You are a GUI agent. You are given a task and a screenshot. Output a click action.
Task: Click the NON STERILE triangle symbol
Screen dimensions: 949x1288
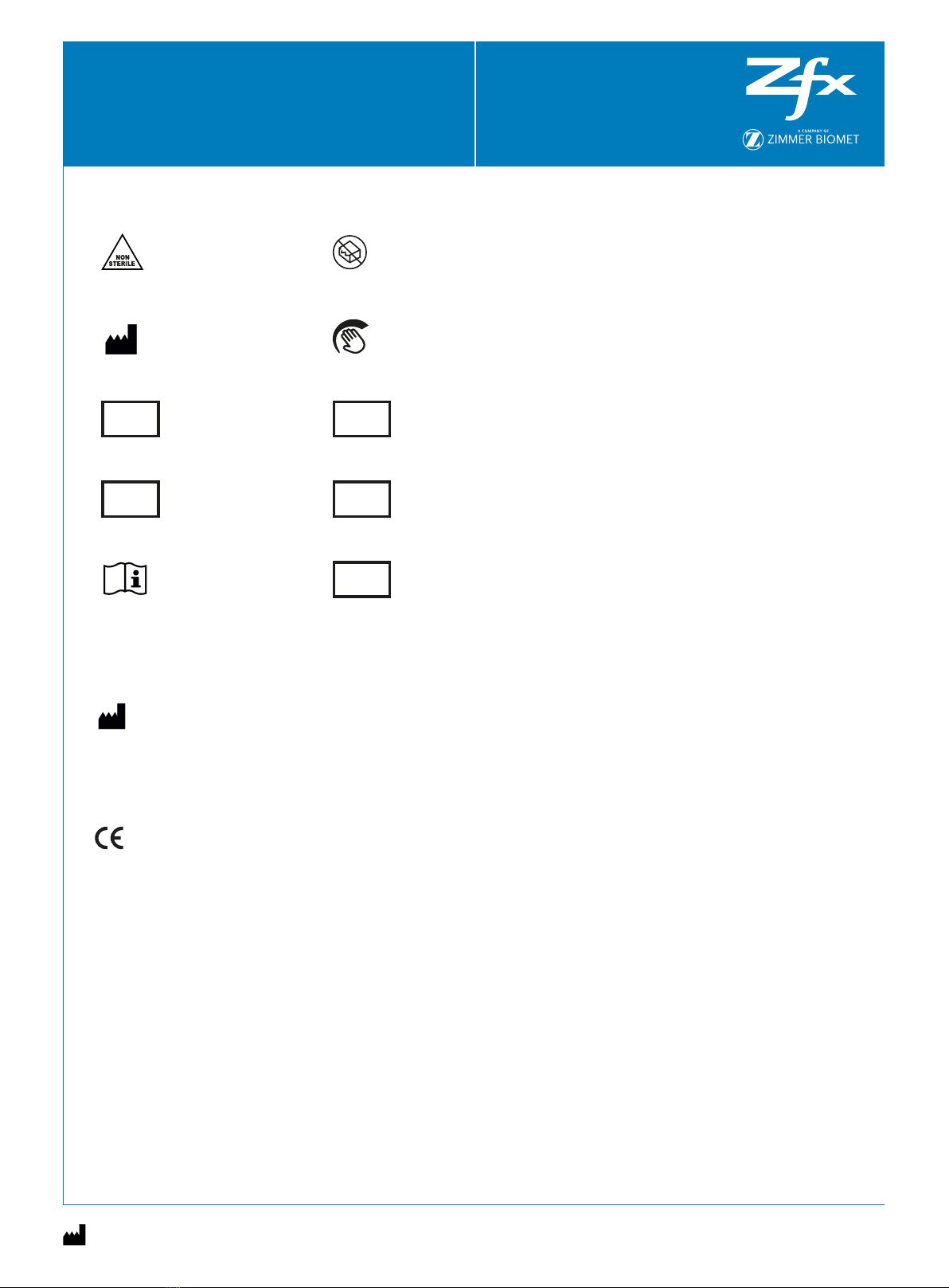pos(123,253)
